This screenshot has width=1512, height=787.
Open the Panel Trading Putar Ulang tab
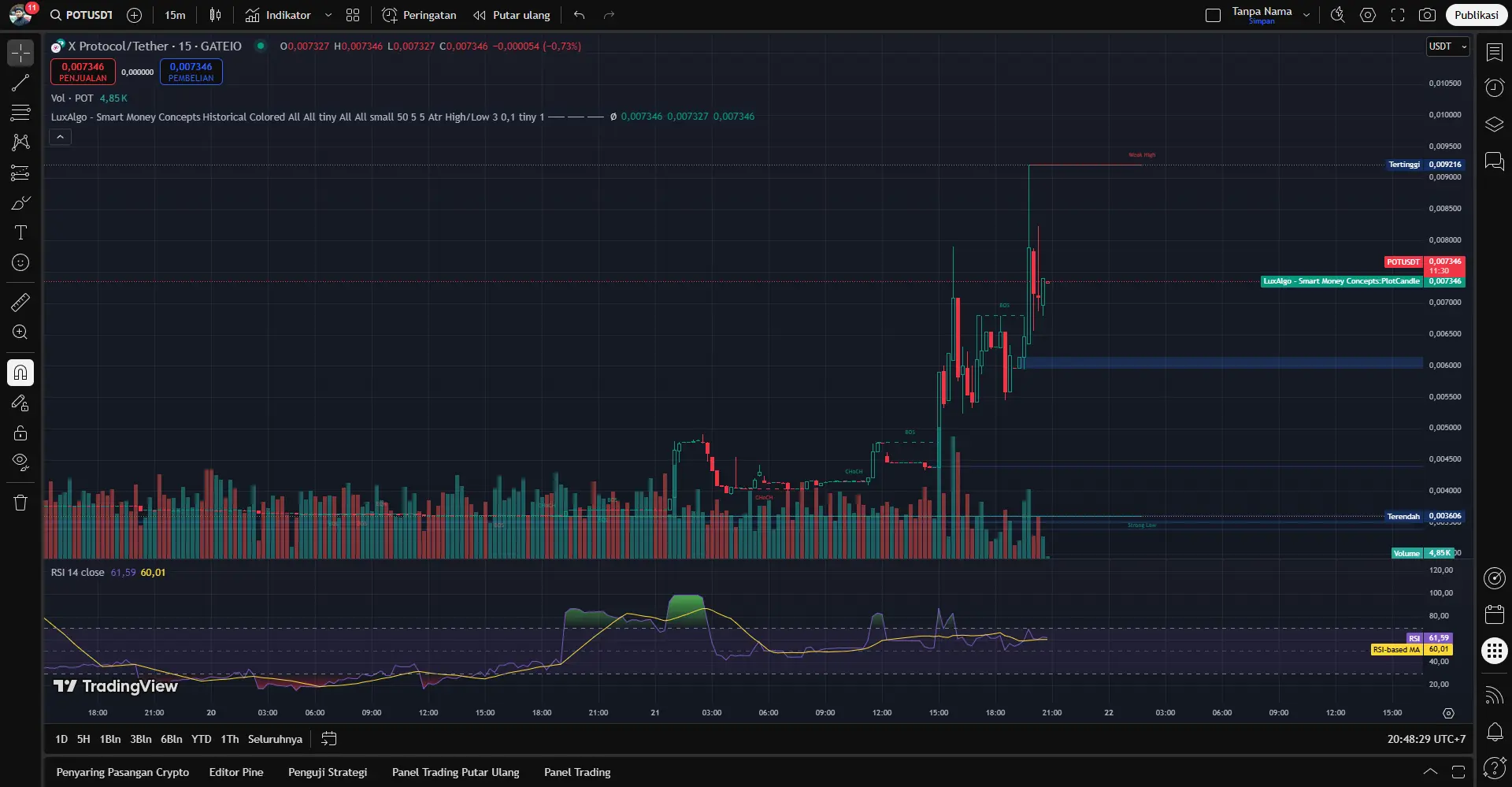(456, 772)
